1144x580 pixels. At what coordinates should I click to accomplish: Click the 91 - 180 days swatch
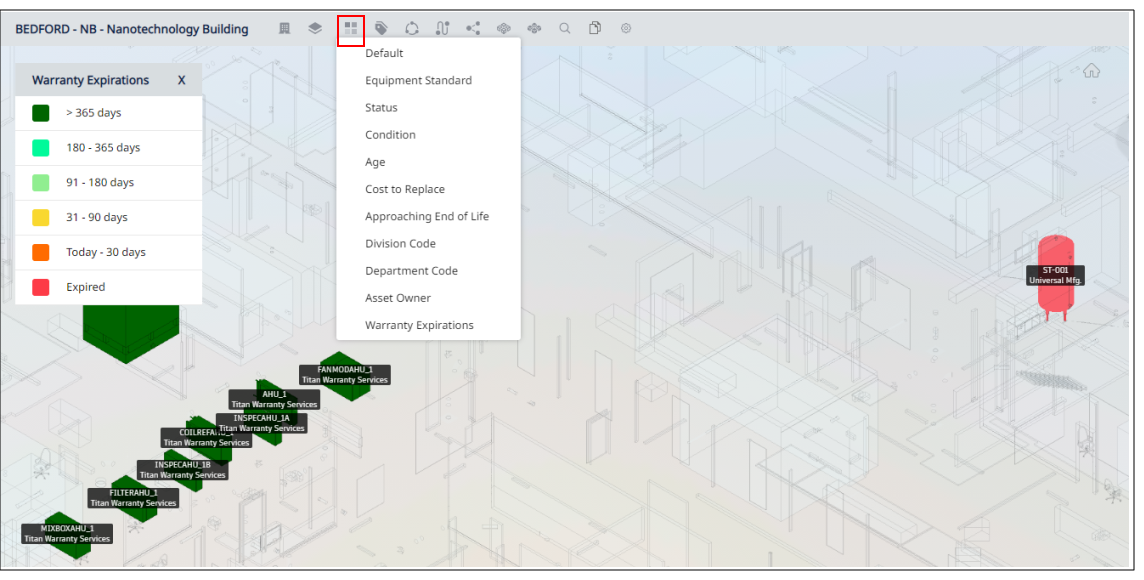pos(41,182)
